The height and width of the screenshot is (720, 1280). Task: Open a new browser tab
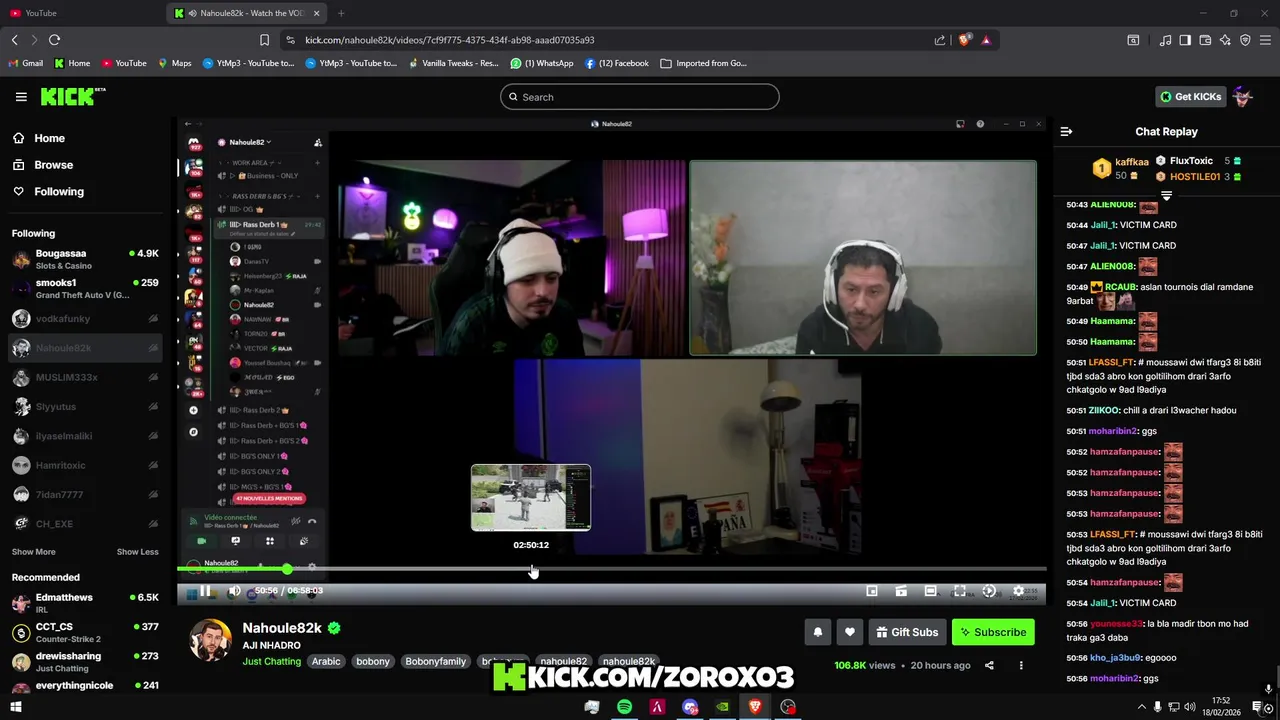click(x=341, y=13)
